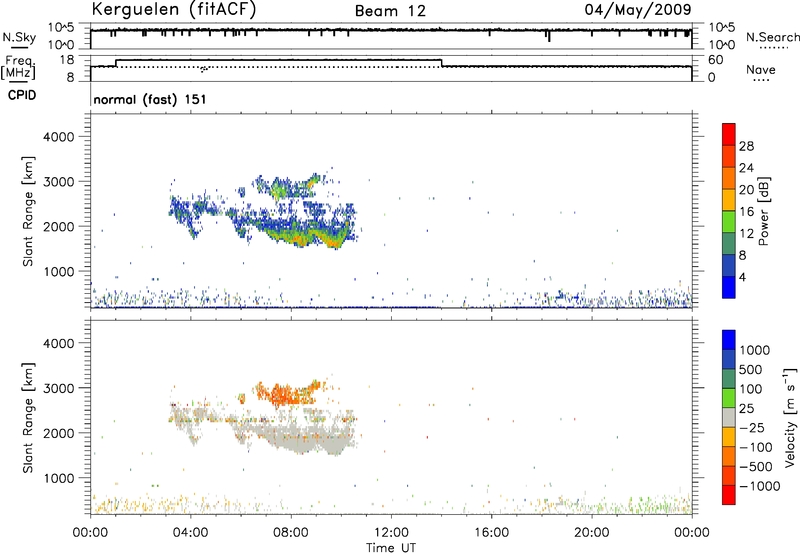Click the CPID label
Viewport: 800px width, 554px height.
pyautogui.click(x=22, y=95)
